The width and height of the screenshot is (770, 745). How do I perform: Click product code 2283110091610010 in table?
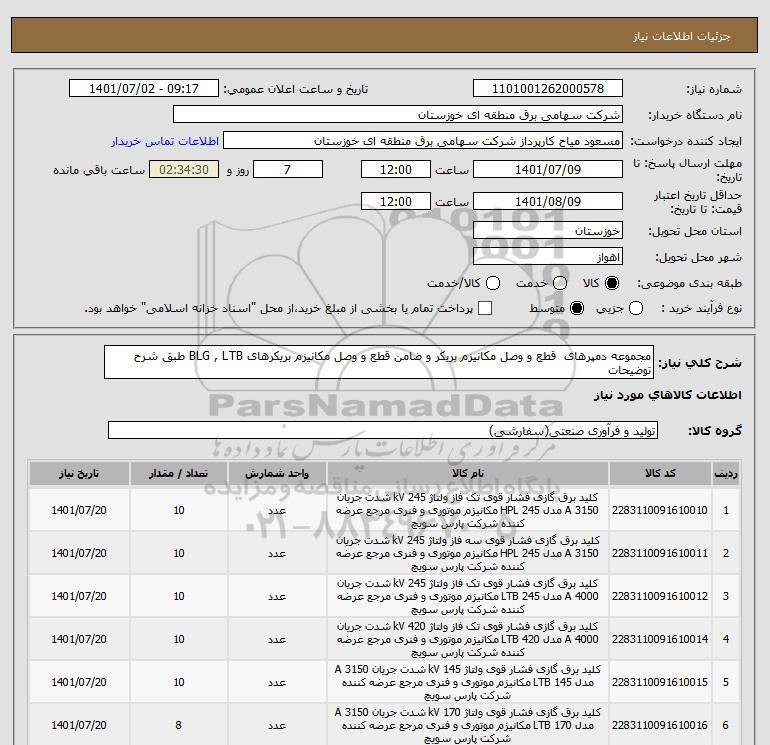pos(659,510)
